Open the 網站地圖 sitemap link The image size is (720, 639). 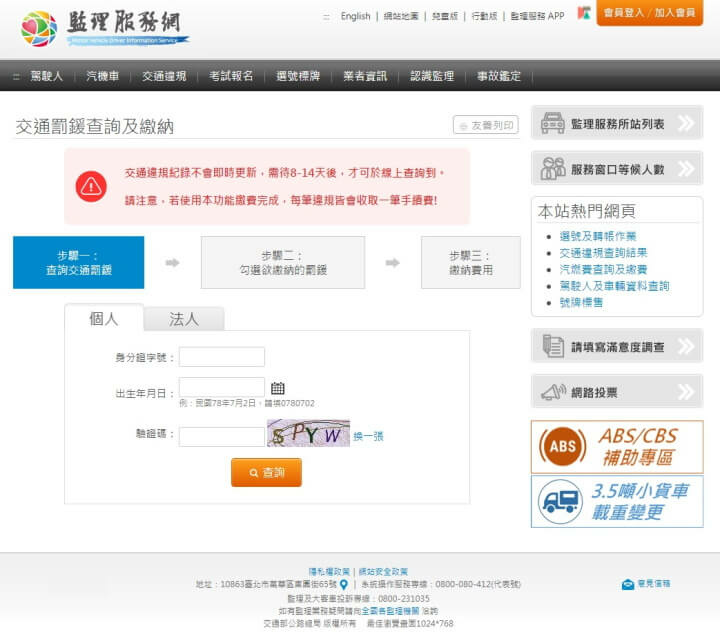click(x=401, y=17)
